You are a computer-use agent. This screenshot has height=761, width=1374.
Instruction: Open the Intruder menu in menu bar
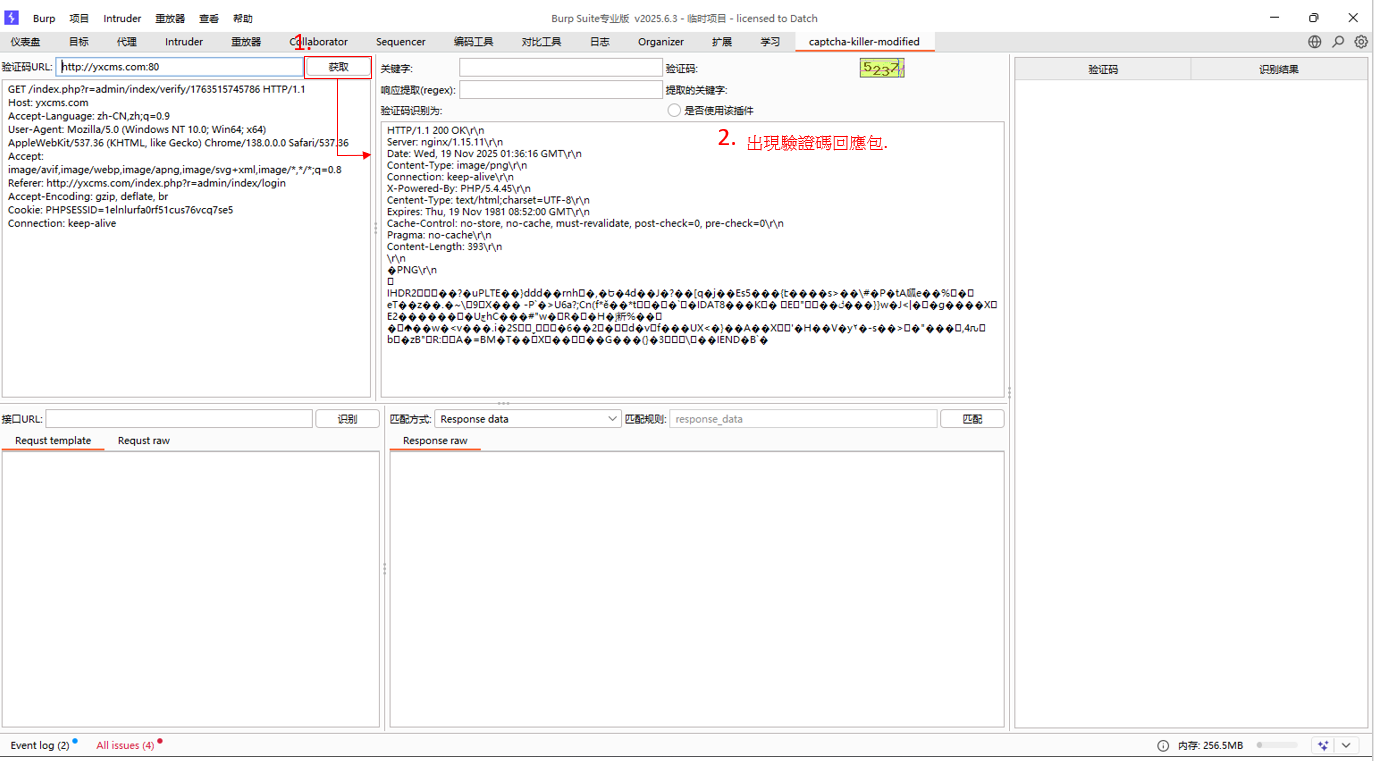[122, 18]
